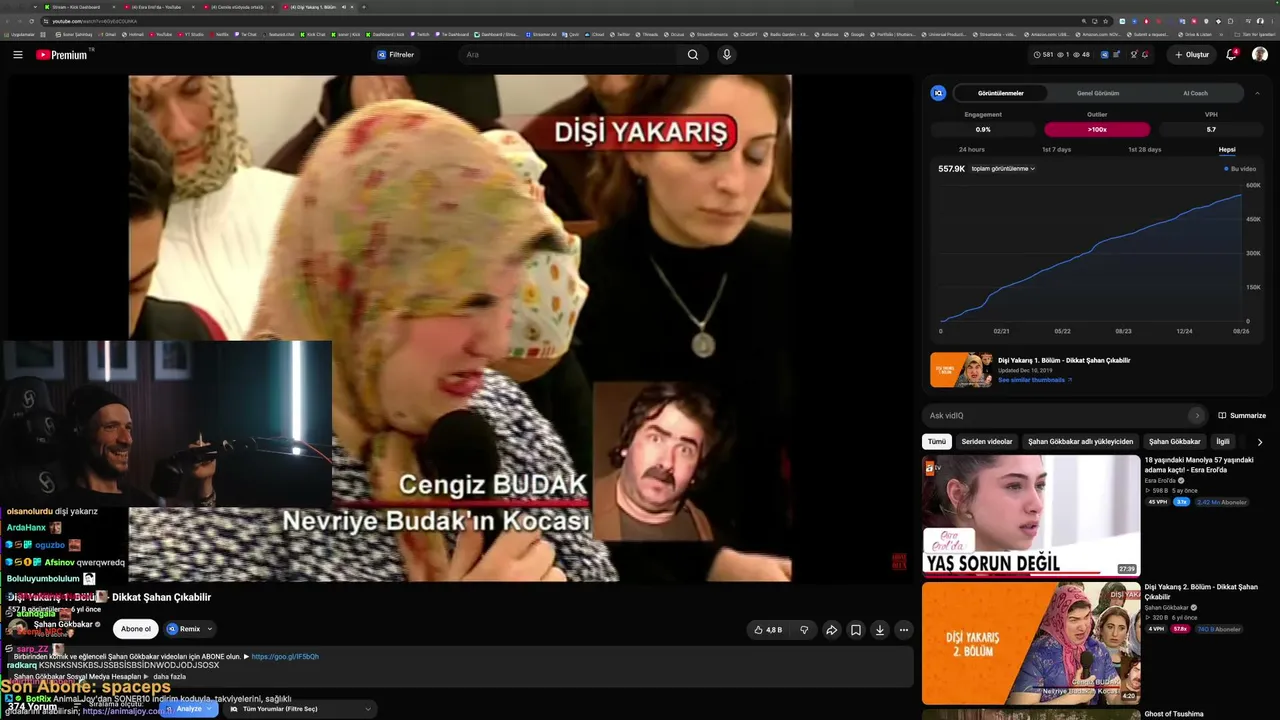Click the vidIQ logo in stats panel

pyautogui.click(x=938, y=93)
